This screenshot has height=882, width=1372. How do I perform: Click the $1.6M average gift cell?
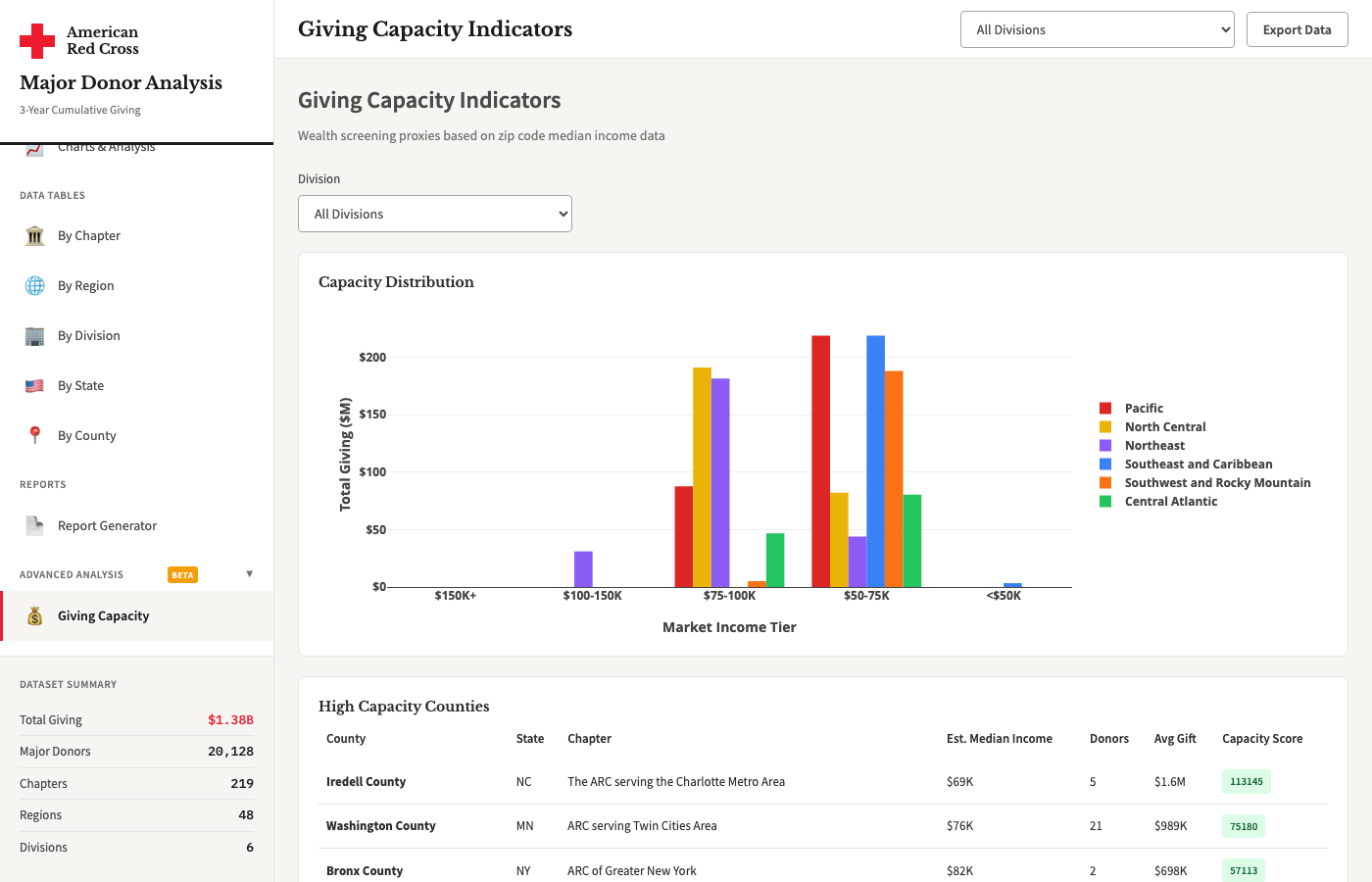click(x=1170, y=782)
